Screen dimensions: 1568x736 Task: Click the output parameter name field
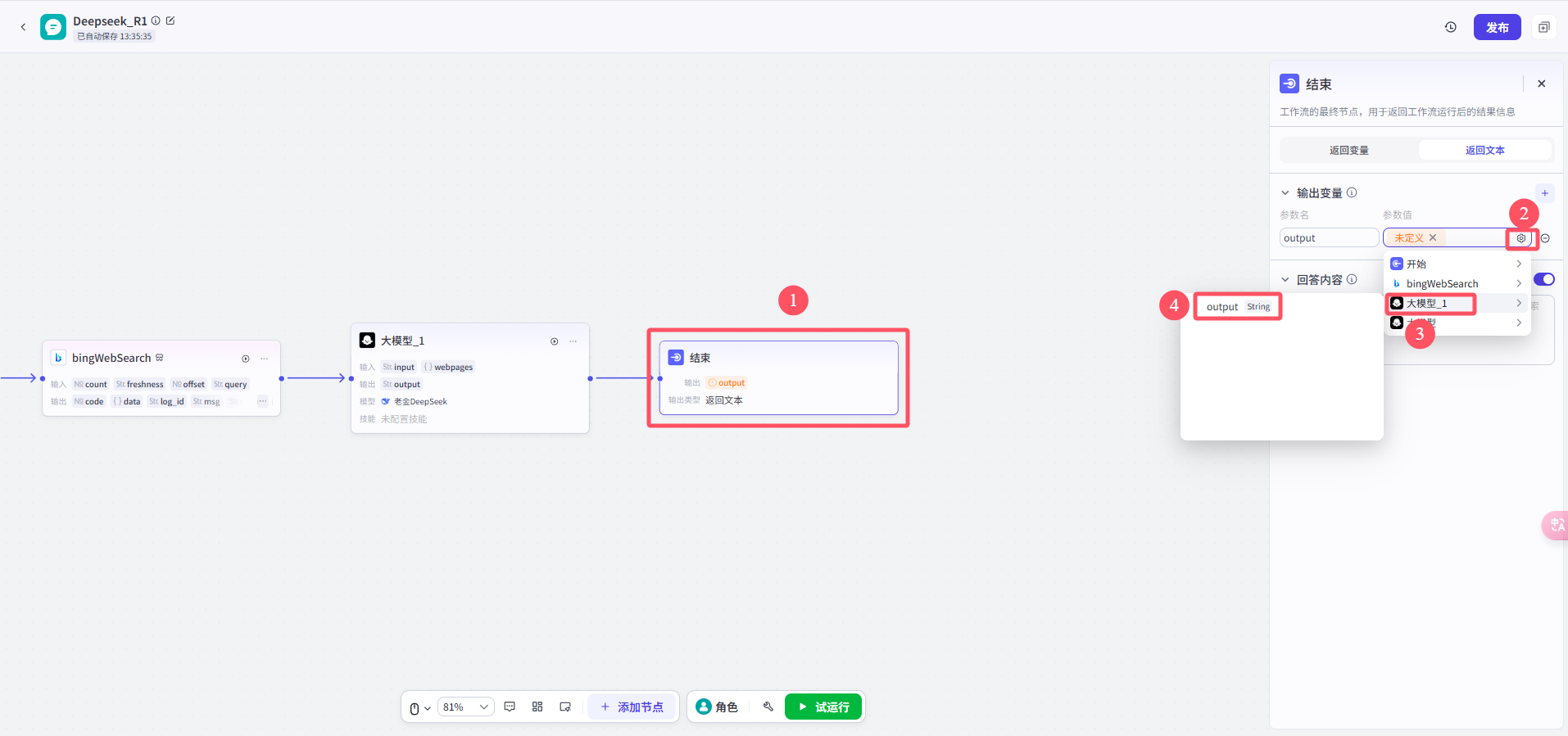pyautogui.click(x=1329, y=237)
